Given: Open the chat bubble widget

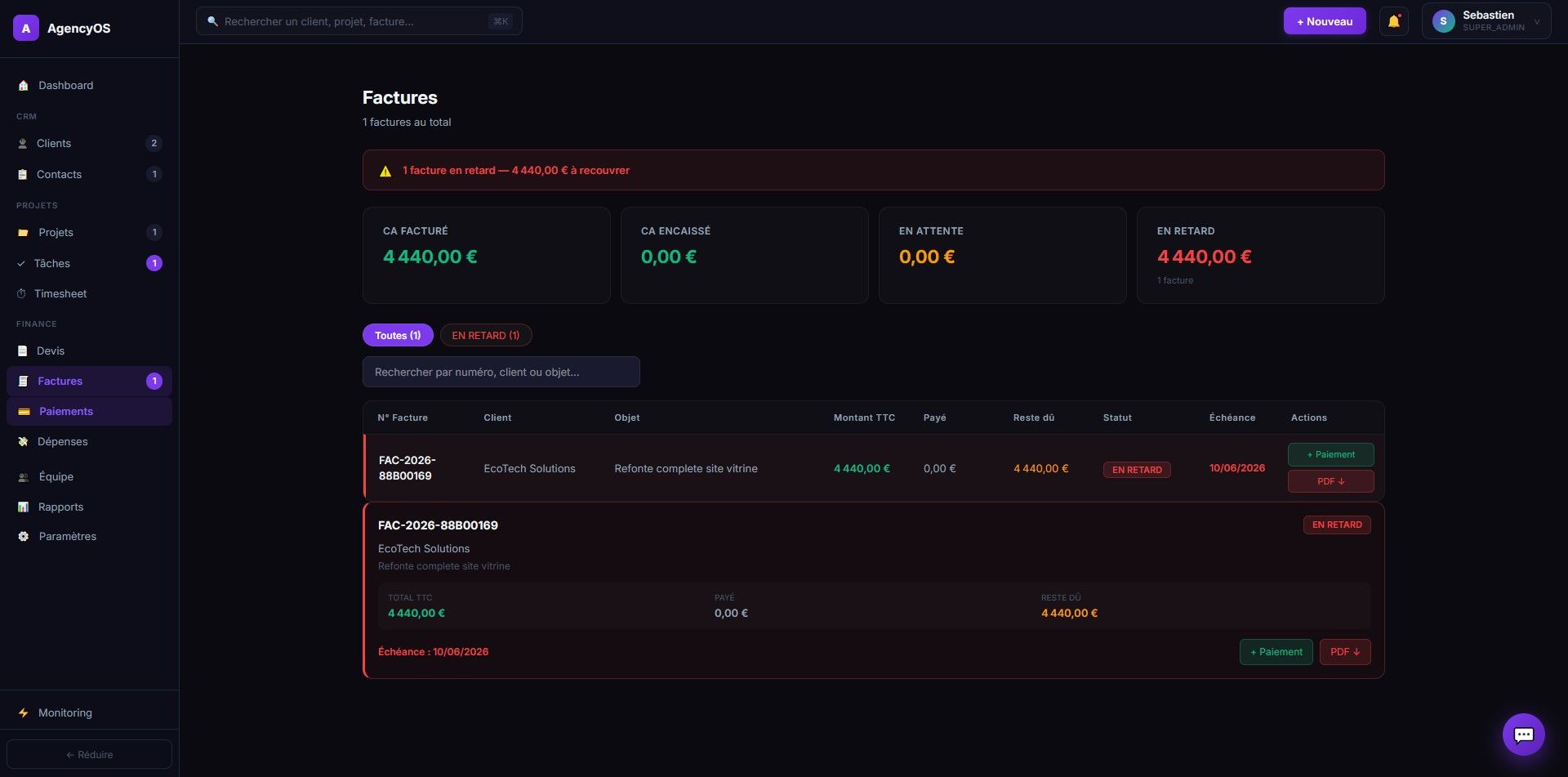Looking at the screenshot, I should [1524, 735].
